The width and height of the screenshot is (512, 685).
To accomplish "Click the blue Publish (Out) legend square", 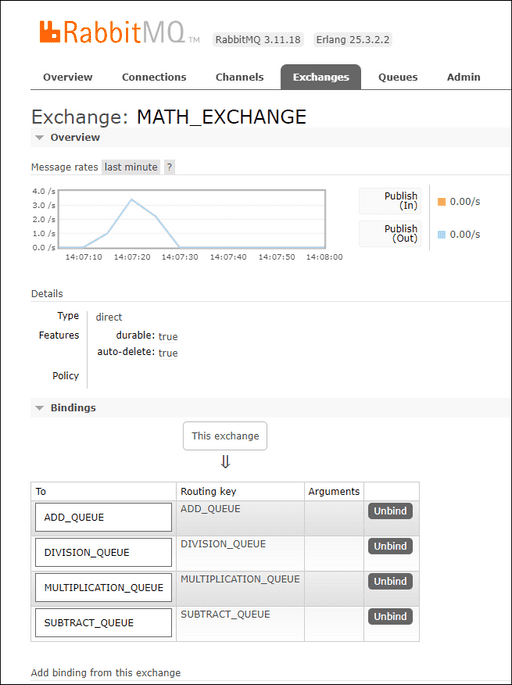I will coord(442,235).
